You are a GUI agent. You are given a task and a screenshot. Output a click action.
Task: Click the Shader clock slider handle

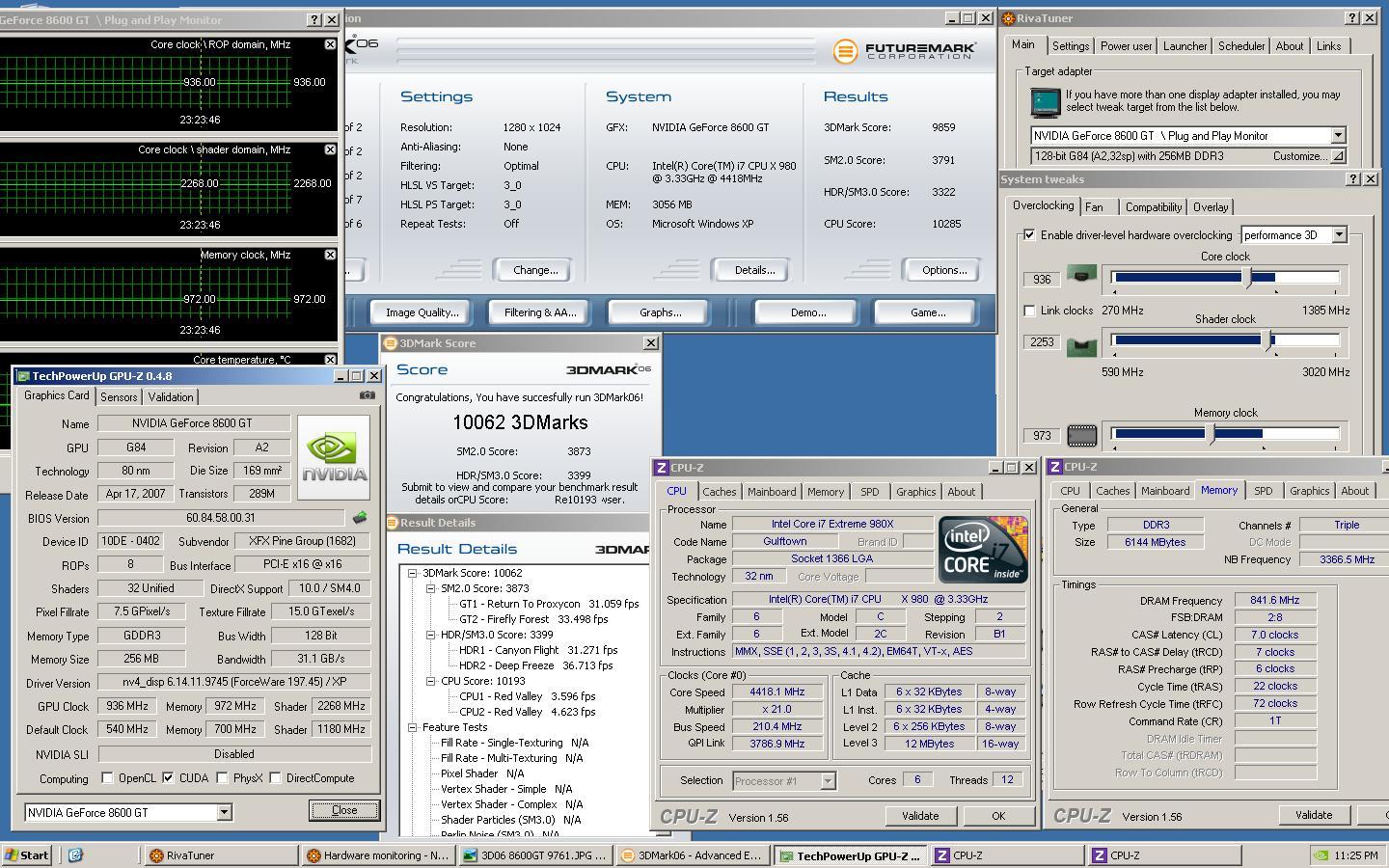point(1268,339)
